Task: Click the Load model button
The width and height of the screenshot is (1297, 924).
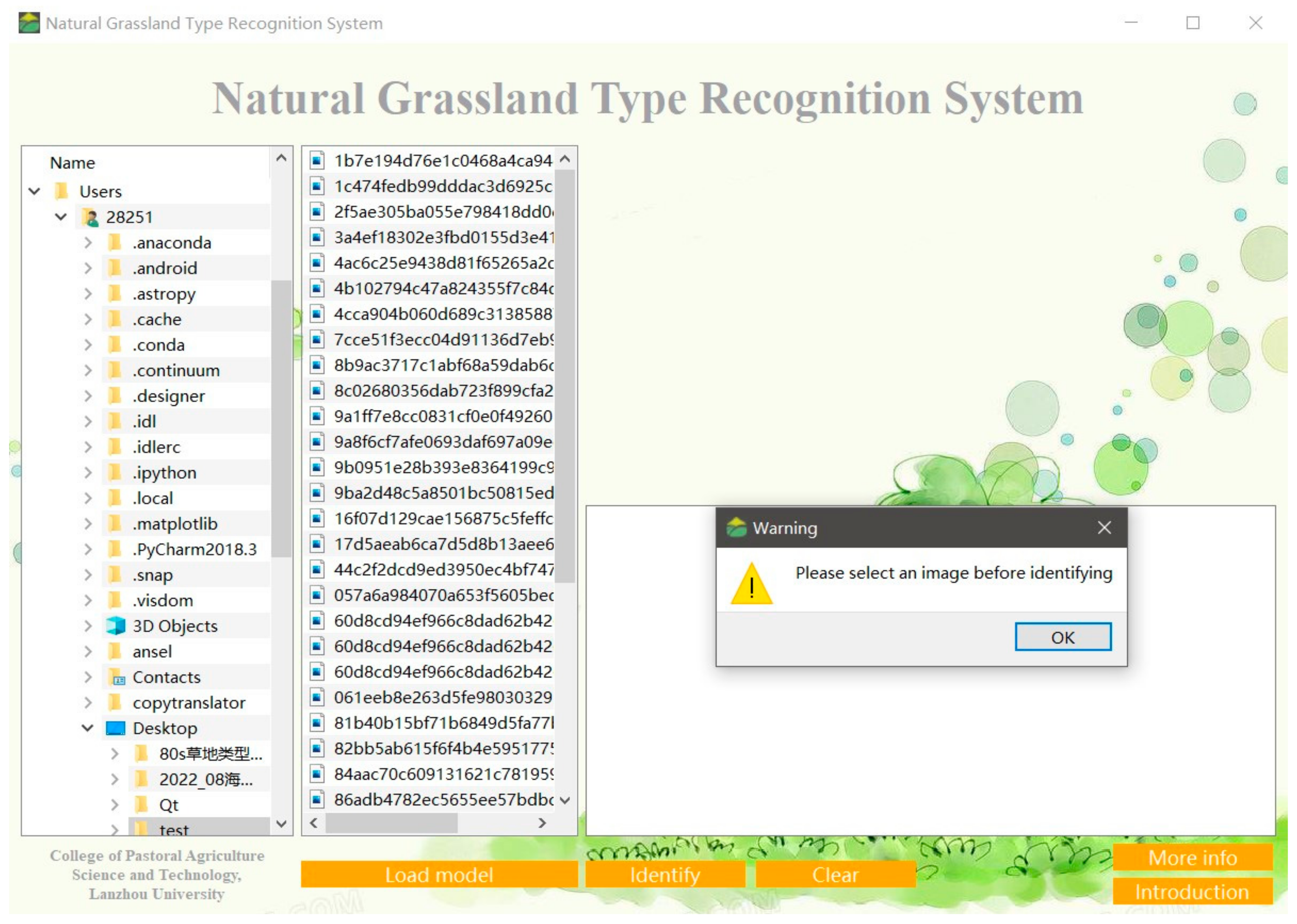Action: pos(439,875)
